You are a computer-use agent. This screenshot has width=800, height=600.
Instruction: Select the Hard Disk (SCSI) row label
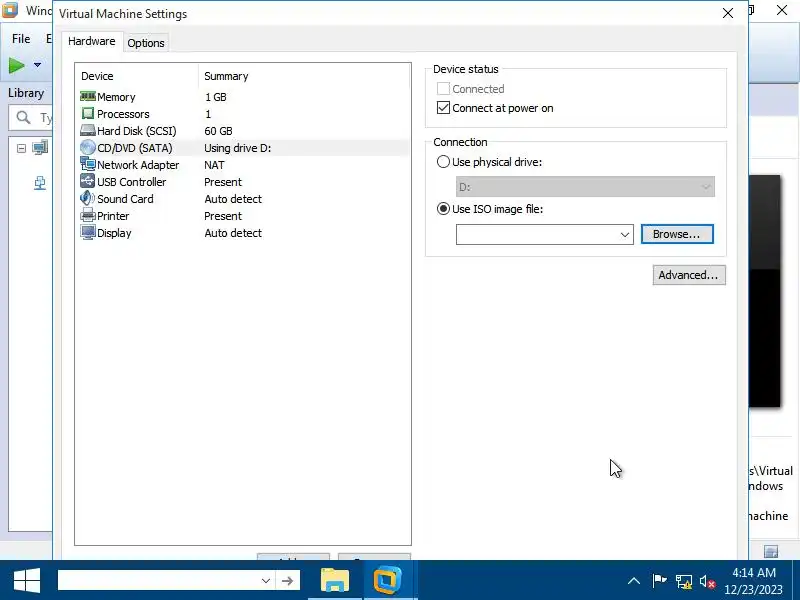137,131
